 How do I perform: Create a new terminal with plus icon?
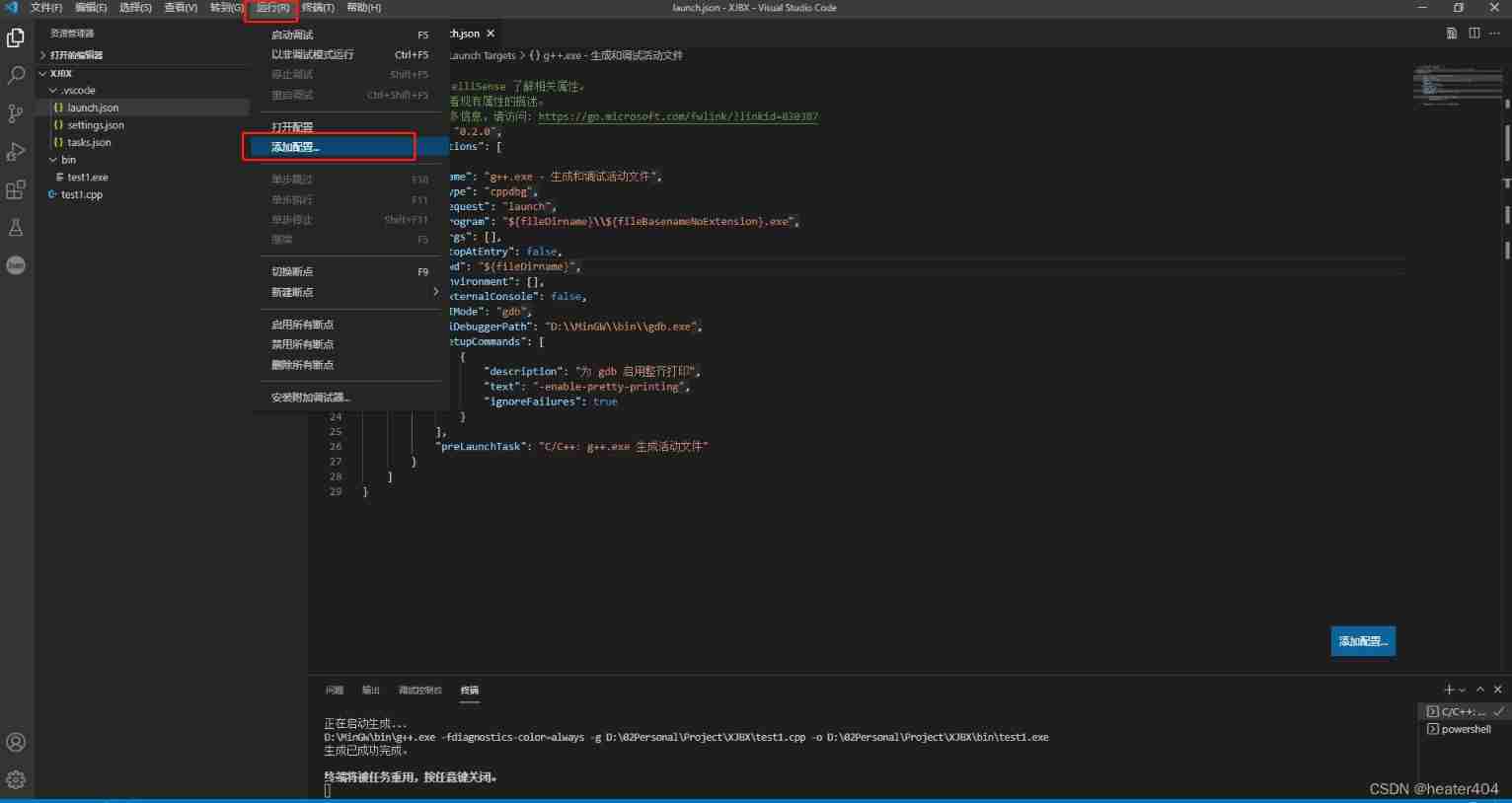[1449, 690]
